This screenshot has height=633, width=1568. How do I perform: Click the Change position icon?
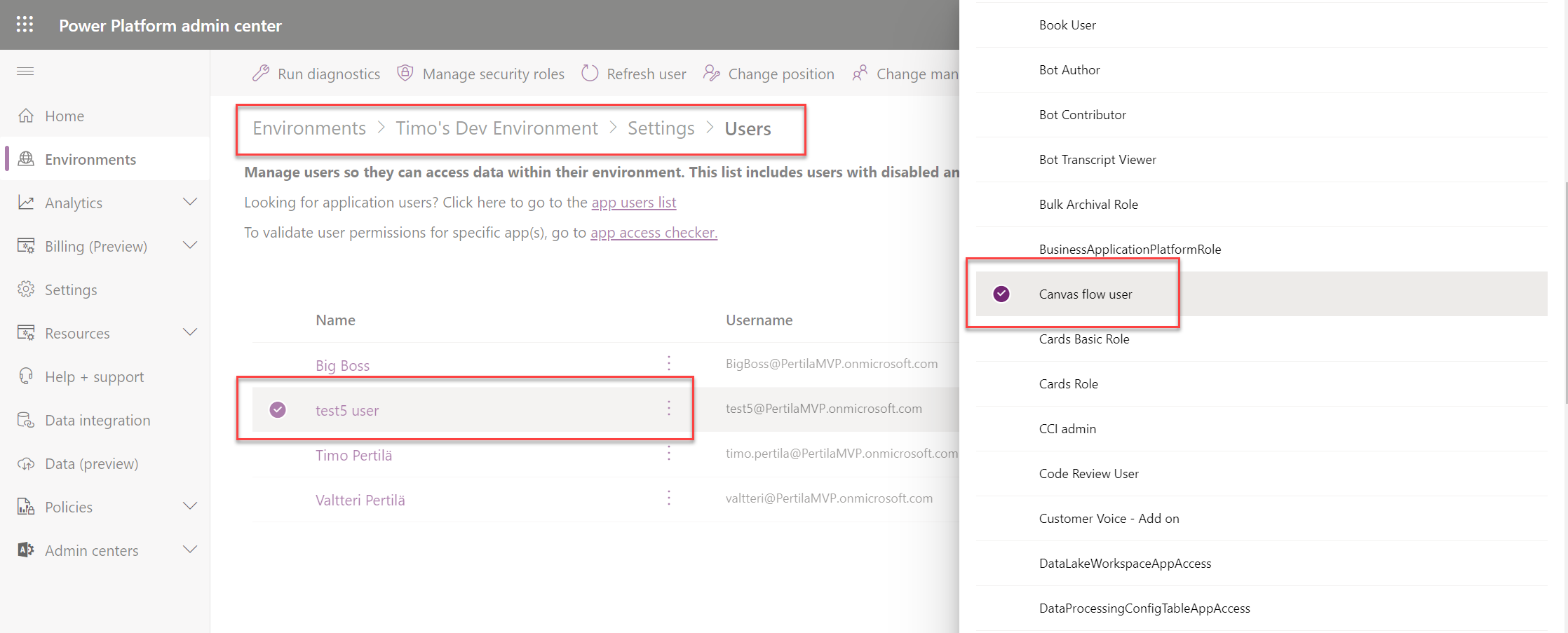tap(712, 74)
